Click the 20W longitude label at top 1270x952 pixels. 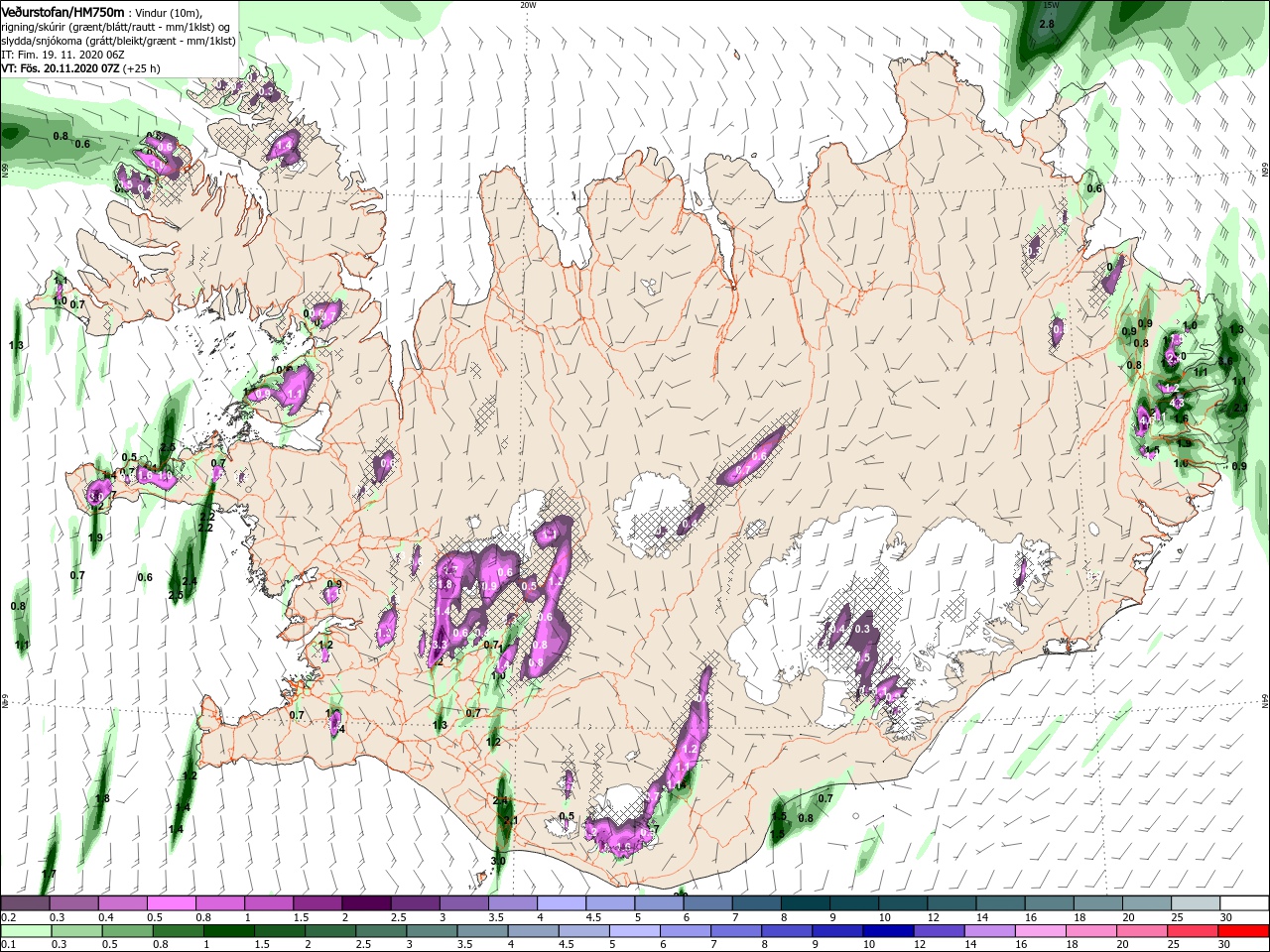click(528, 5)
